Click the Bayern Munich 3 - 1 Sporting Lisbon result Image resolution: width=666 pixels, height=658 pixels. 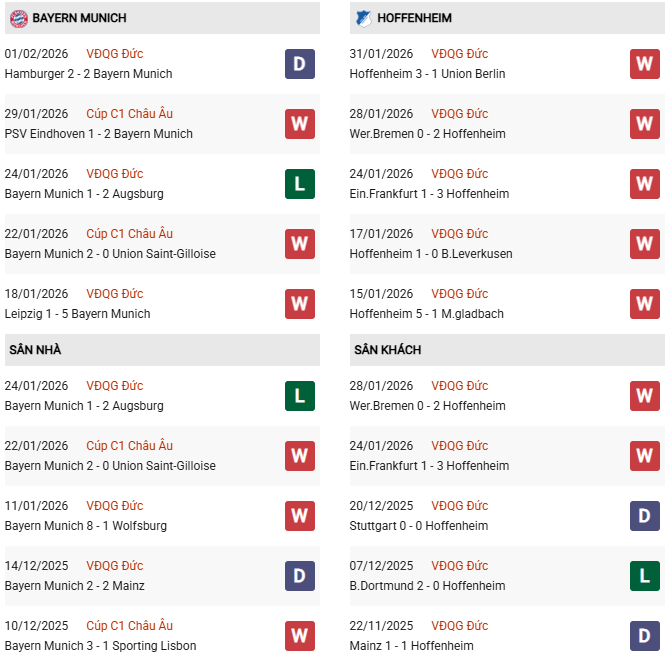click(x=100, y=646)
